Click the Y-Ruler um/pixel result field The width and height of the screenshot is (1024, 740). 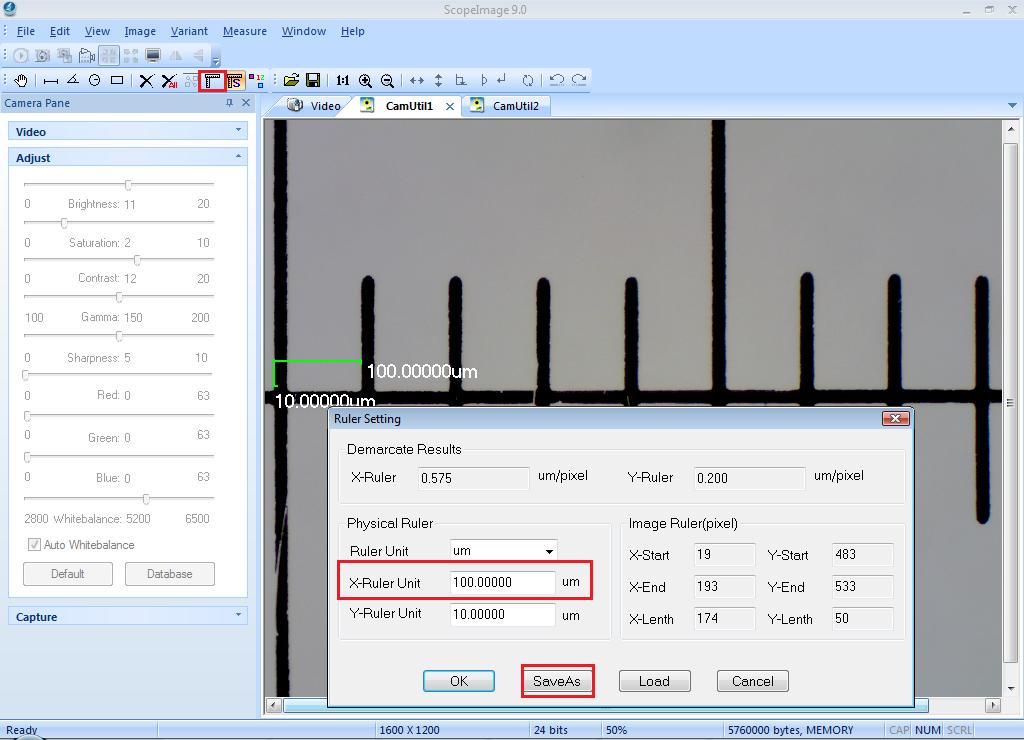tap(749, 478)
